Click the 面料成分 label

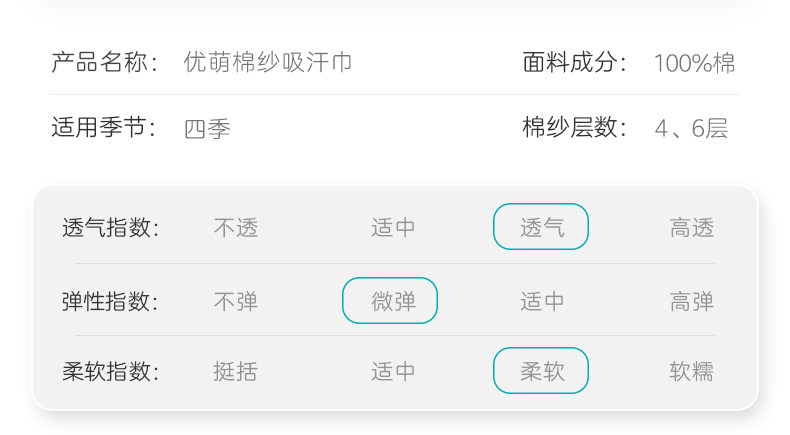[x=574, y=63]
